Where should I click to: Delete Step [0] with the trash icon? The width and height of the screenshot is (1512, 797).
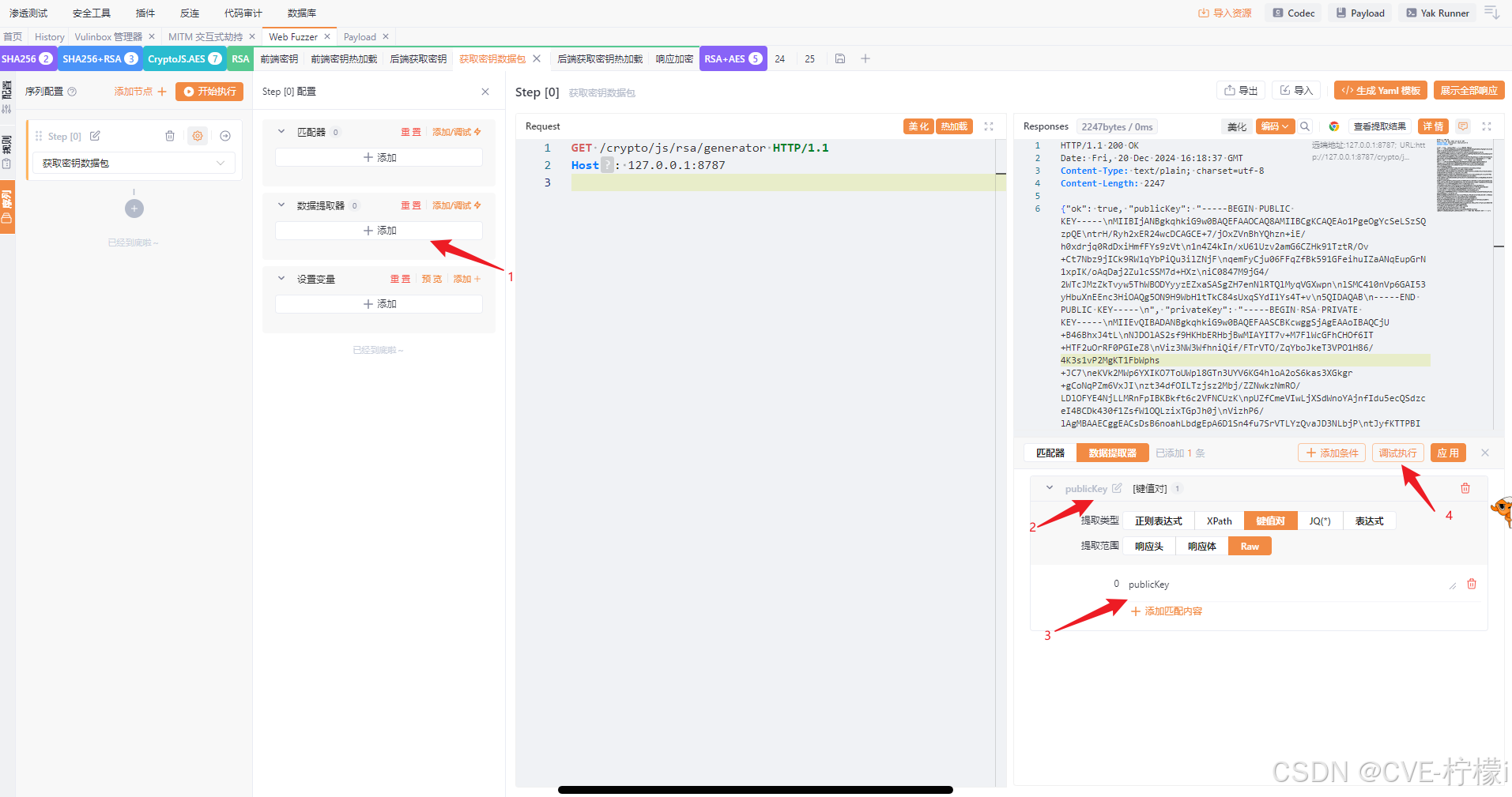[x=170, y=136]
